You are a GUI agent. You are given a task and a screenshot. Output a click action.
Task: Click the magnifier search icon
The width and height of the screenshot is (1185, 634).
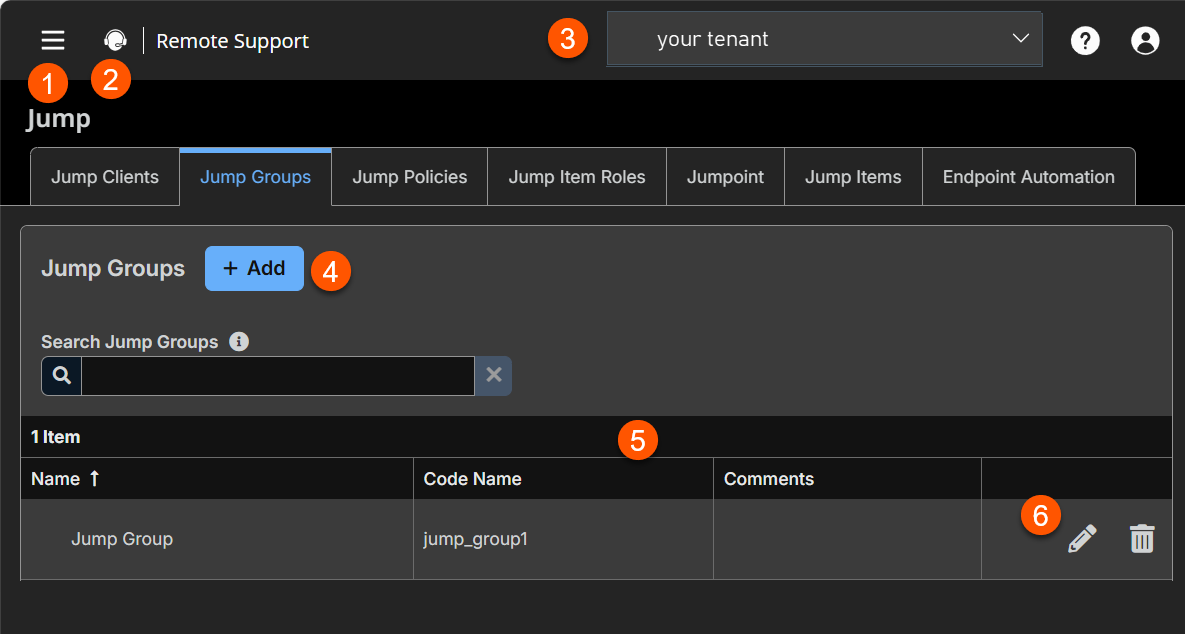(62, 376)
